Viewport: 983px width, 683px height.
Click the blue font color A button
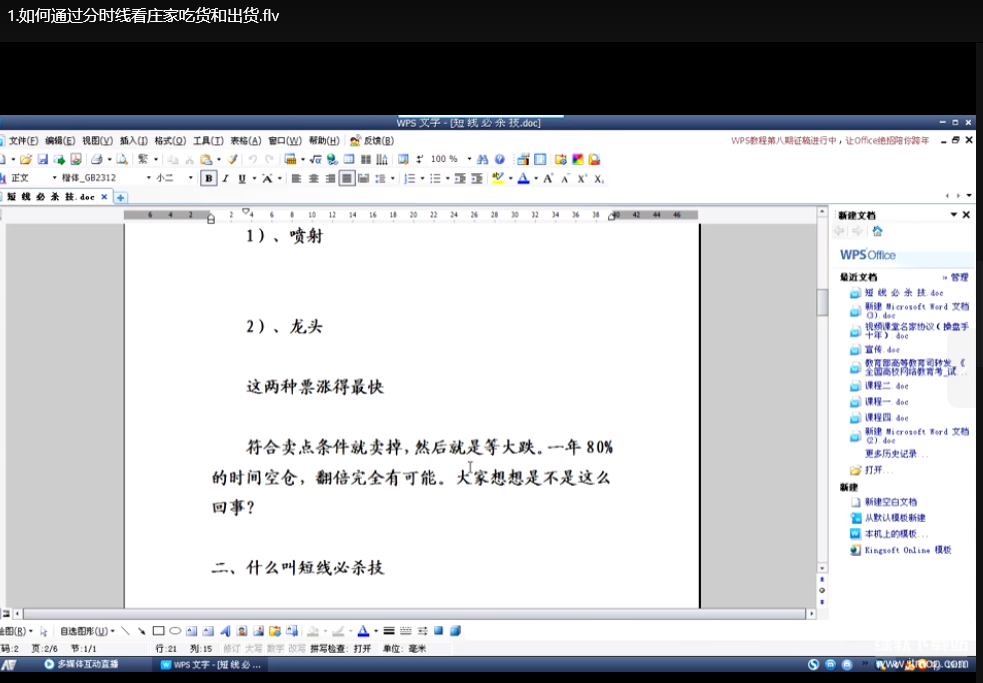pyautogui.click(x=523, y=179)
